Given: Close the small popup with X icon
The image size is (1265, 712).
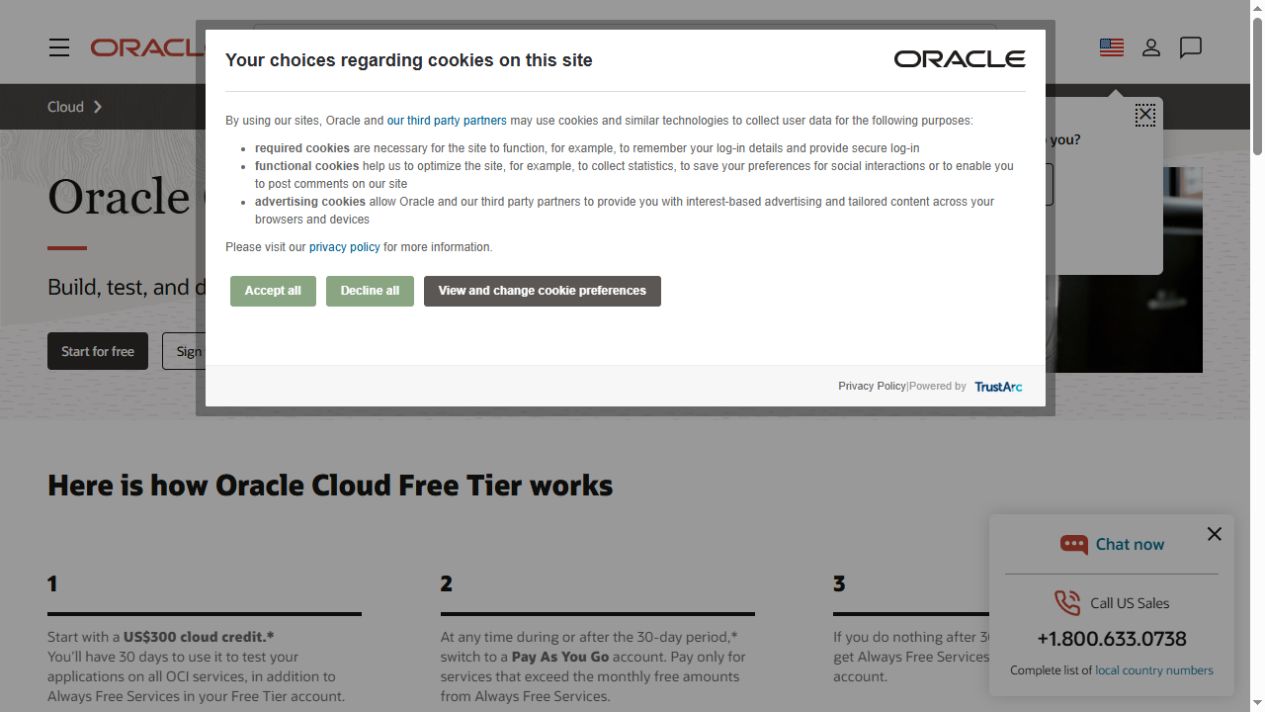Looking at the screenshot, I should (x=1145, y=115).
